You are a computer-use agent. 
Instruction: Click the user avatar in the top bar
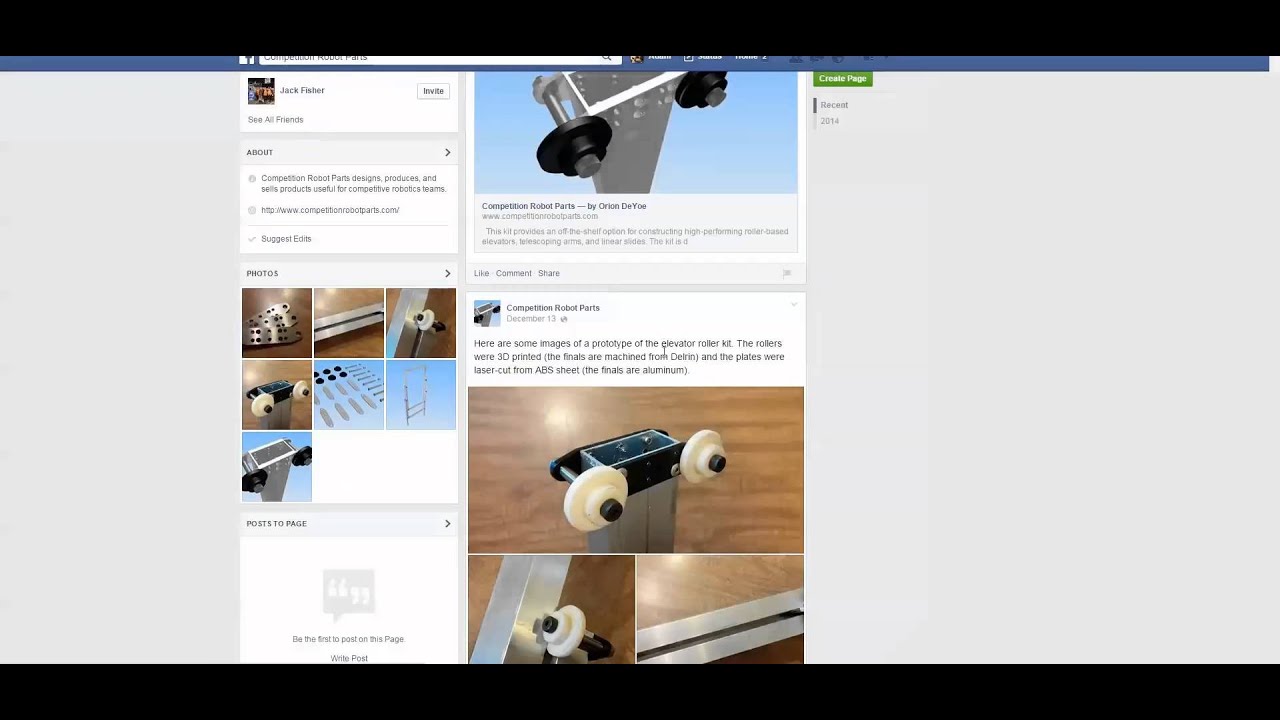[636, 58]
